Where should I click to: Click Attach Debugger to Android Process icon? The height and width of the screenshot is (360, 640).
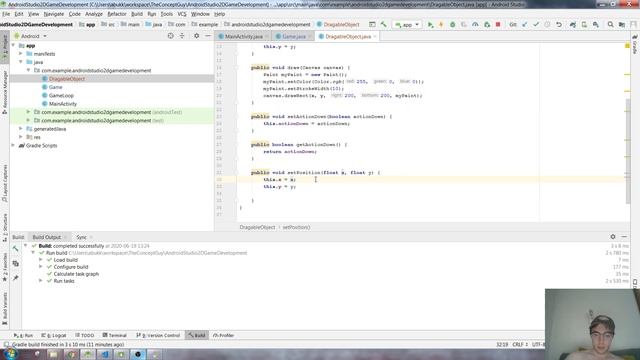point(487,24)
